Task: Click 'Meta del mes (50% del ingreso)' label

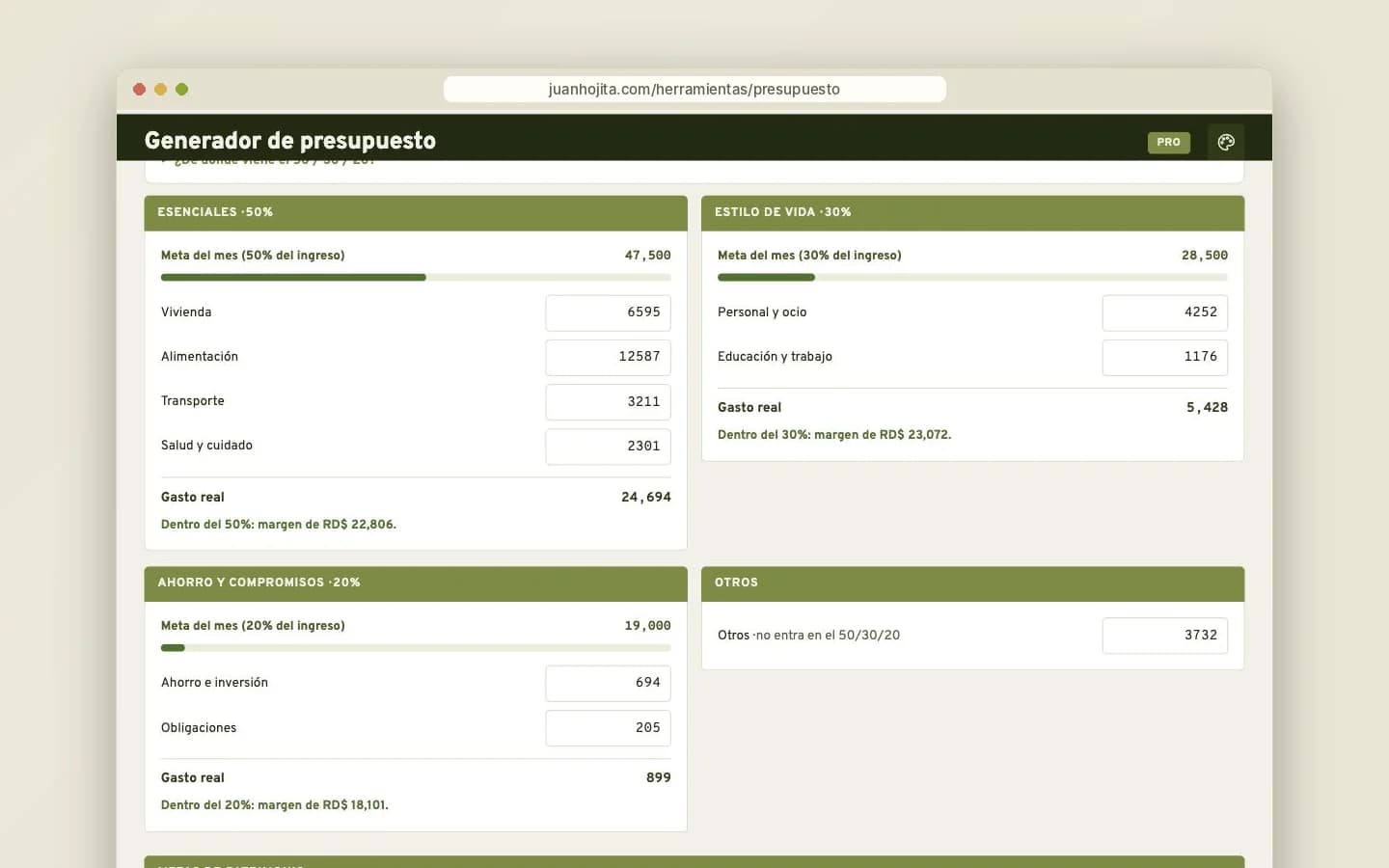Action: coord(253,256)
